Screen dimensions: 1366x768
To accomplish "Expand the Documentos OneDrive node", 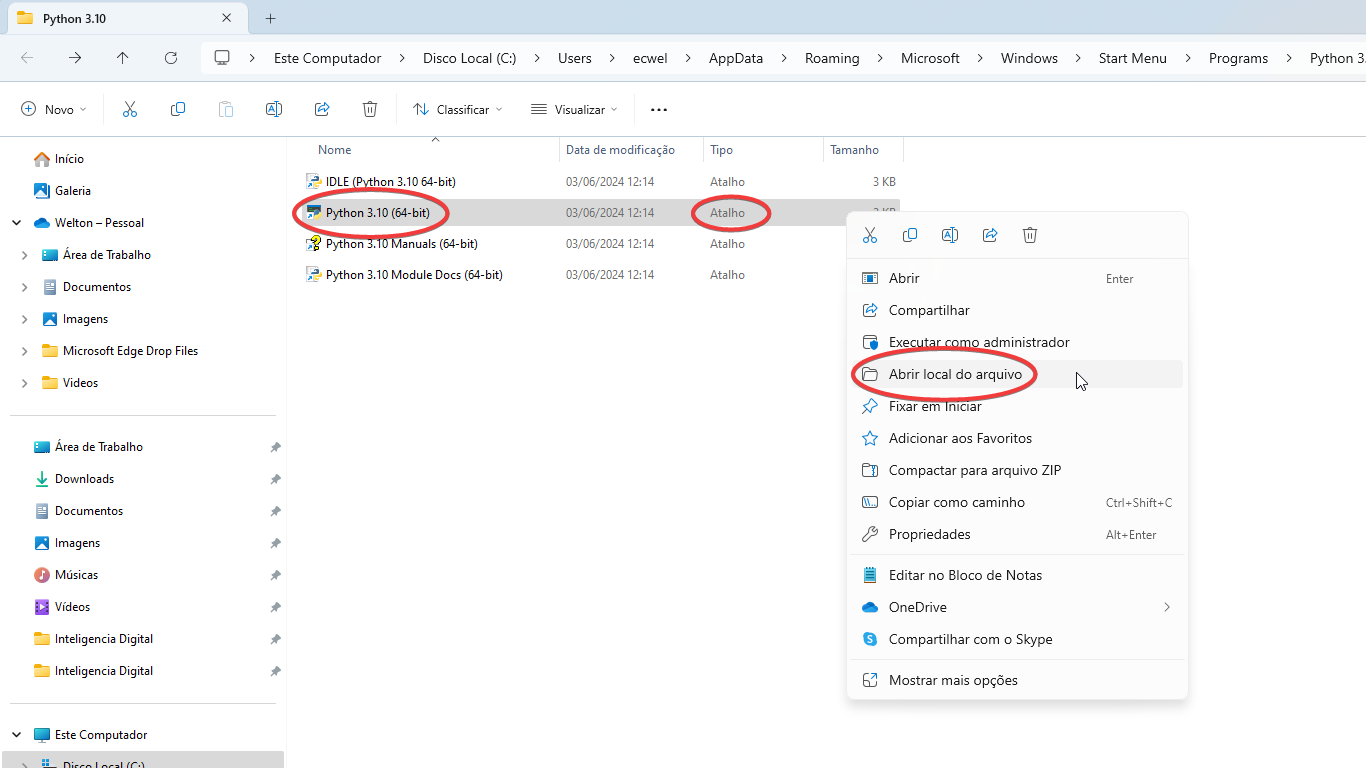I will click(25, 287).
